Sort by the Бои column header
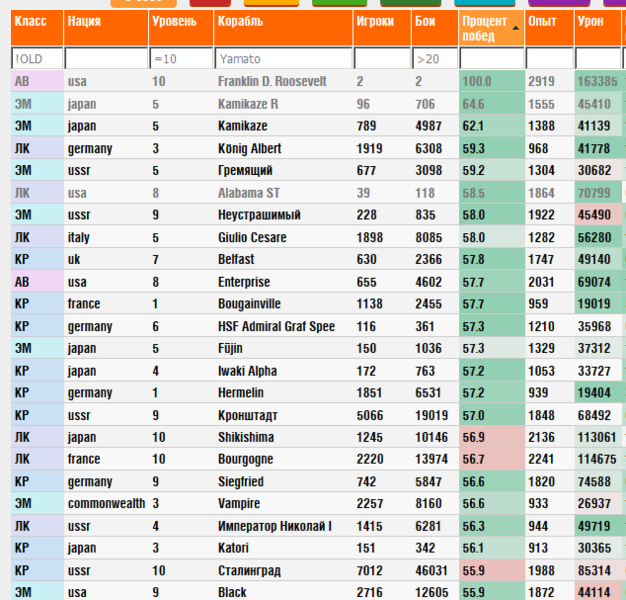626x600 pixels. [424, 21]
